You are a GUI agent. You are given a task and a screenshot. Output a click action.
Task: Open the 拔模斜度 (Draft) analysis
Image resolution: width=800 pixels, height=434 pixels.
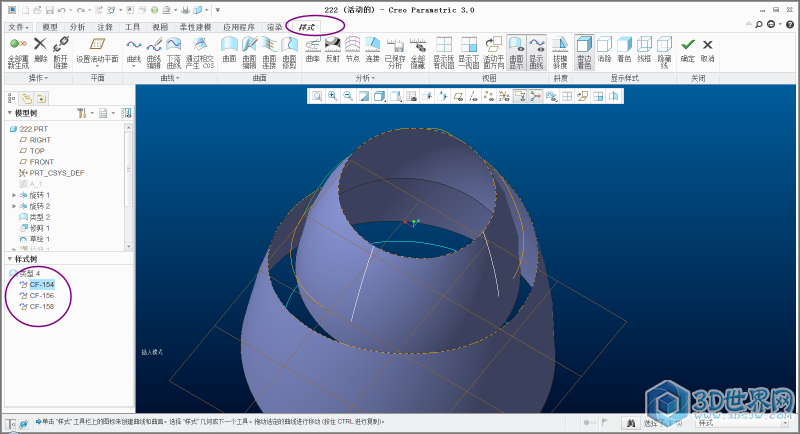pos(560,44)
